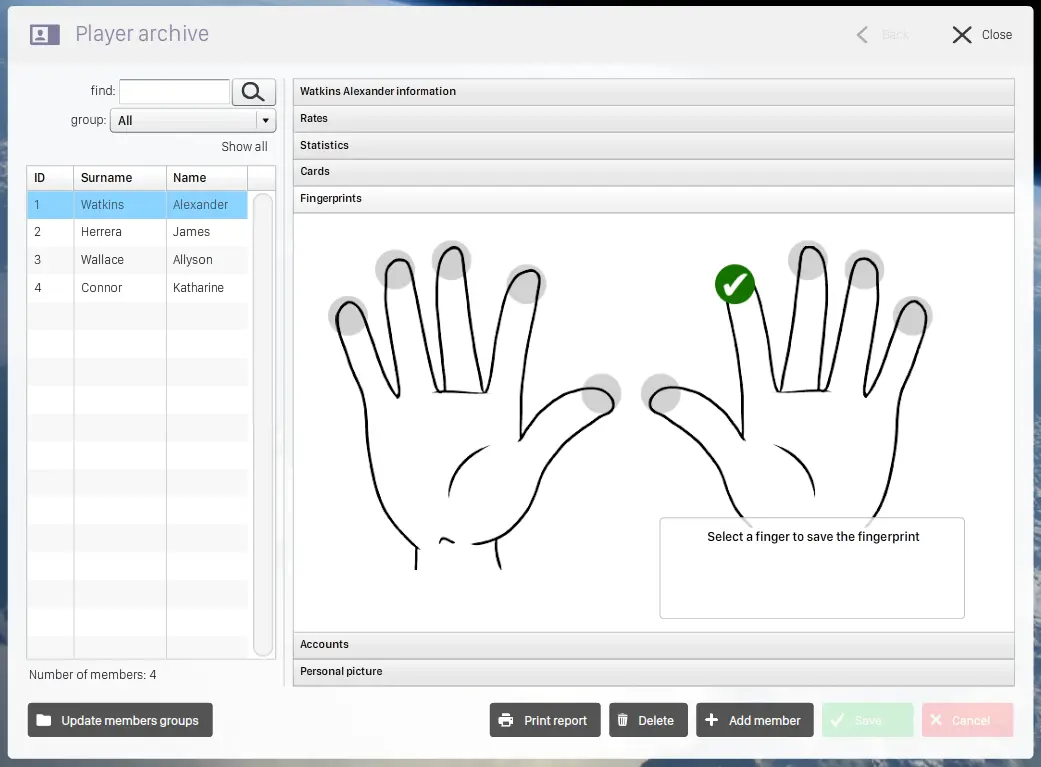The image size is (1041, 767).
Task: Click the Player archive header icon
Action: 45,35
